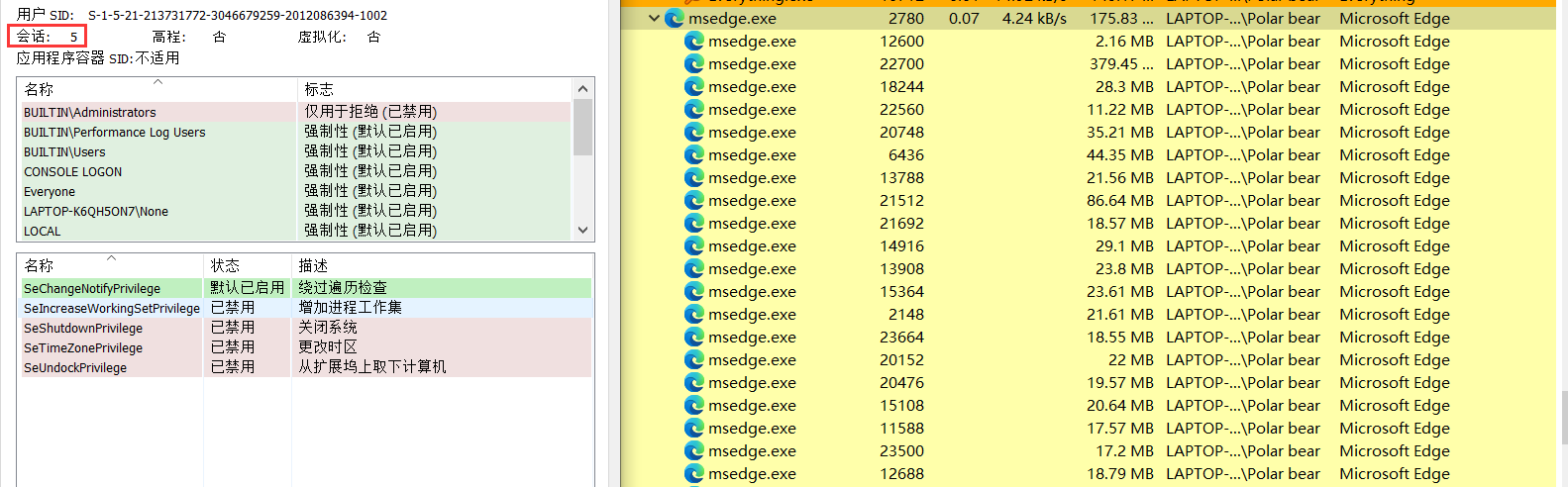Click the 4.24 kB/s I/O rate cell

click(1034, 18)
